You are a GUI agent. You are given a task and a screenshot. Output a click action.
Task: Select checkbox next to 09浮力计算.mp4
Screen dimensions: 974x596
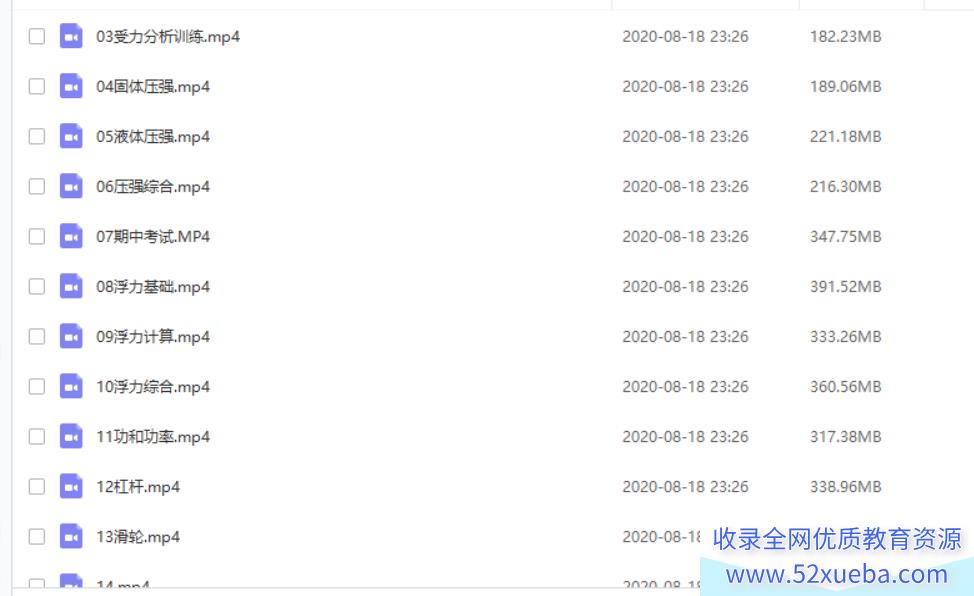tap(37, 336)
